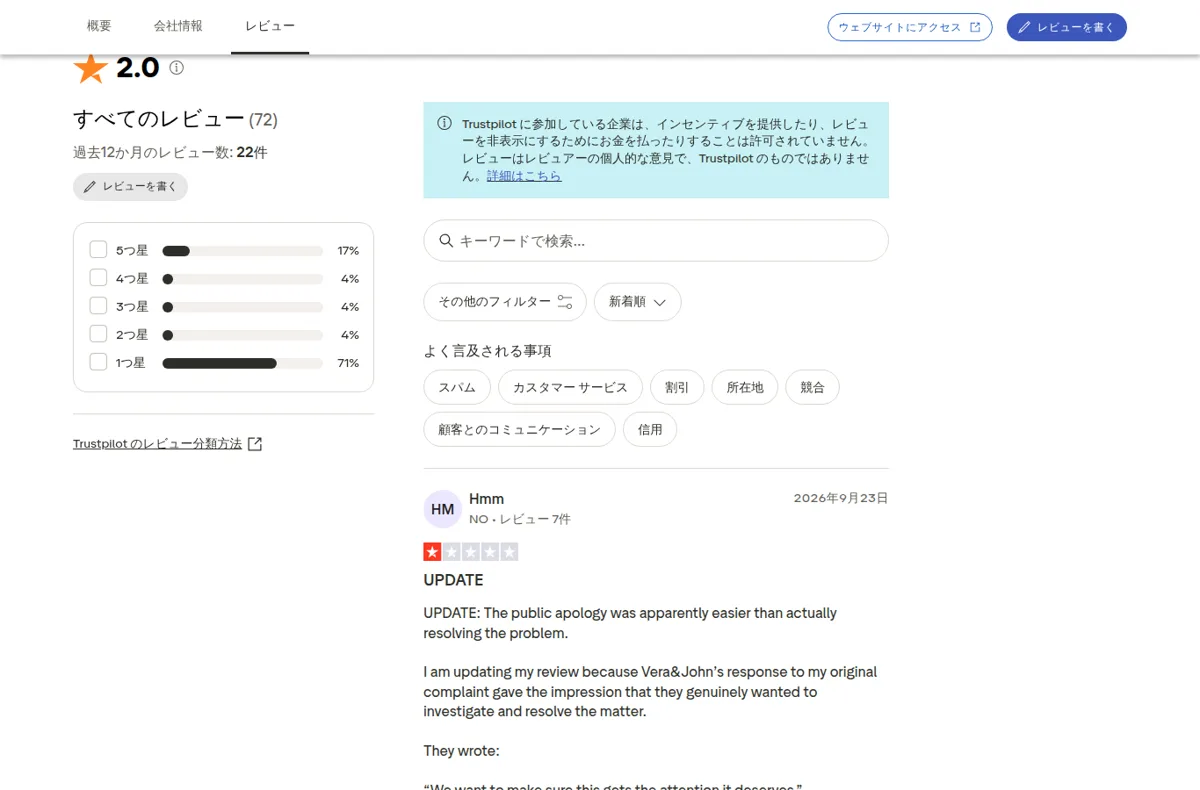Image resolution: width=1200 pixels, height=790 pixels.
Task: Click external icon beside レビュー分類方法
Action: [x=255, y=444]
